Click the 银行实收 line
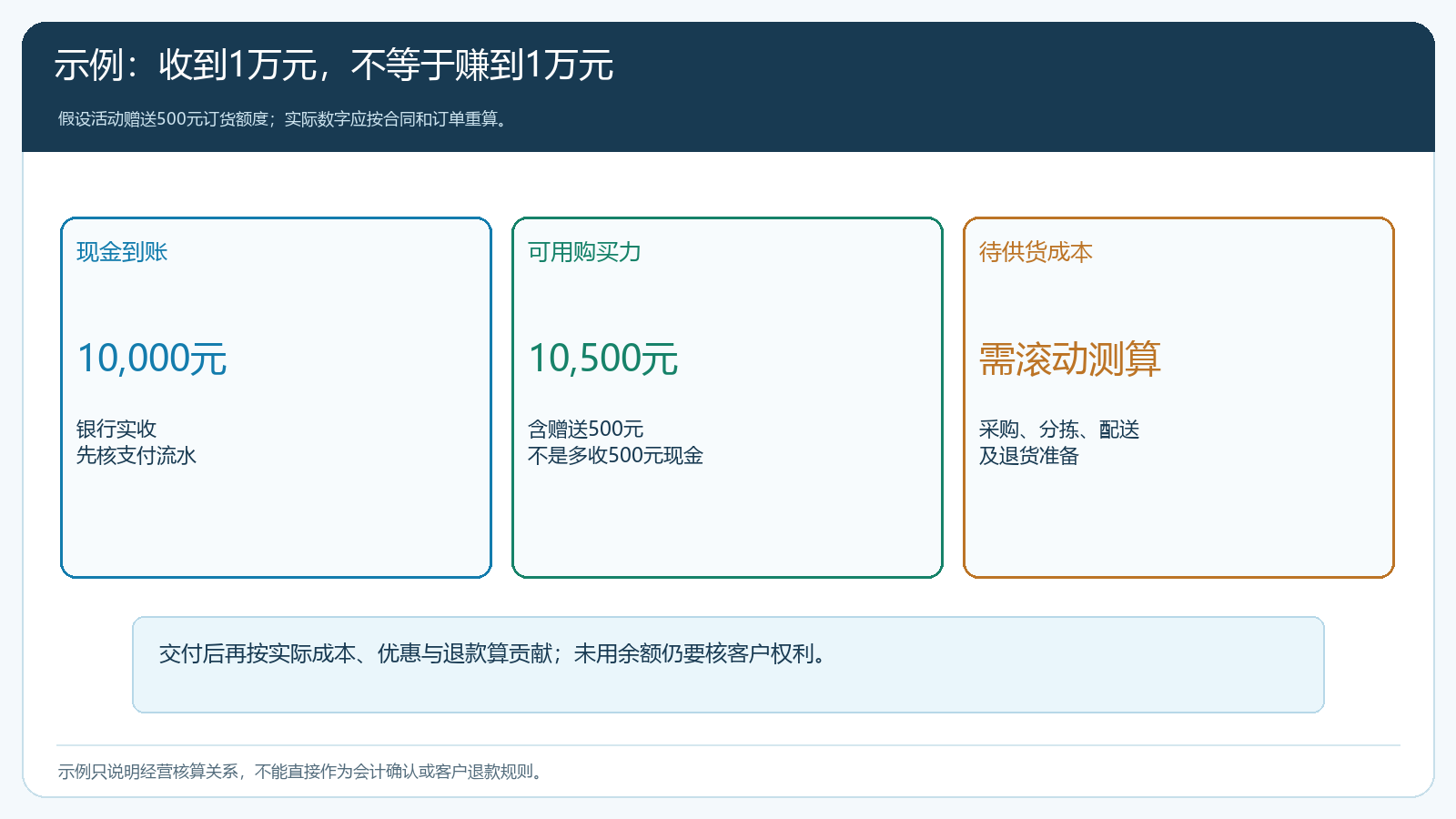 click(x=116, y=429)
